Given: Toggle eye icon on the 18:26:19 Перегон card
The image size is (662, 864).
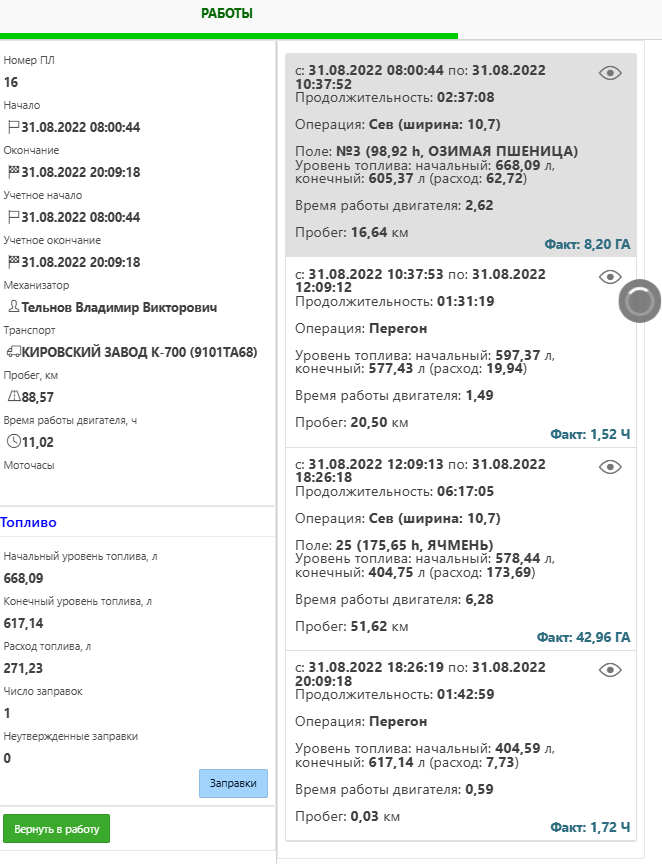Looking at the screenshot, I should (x=610, y=670).
